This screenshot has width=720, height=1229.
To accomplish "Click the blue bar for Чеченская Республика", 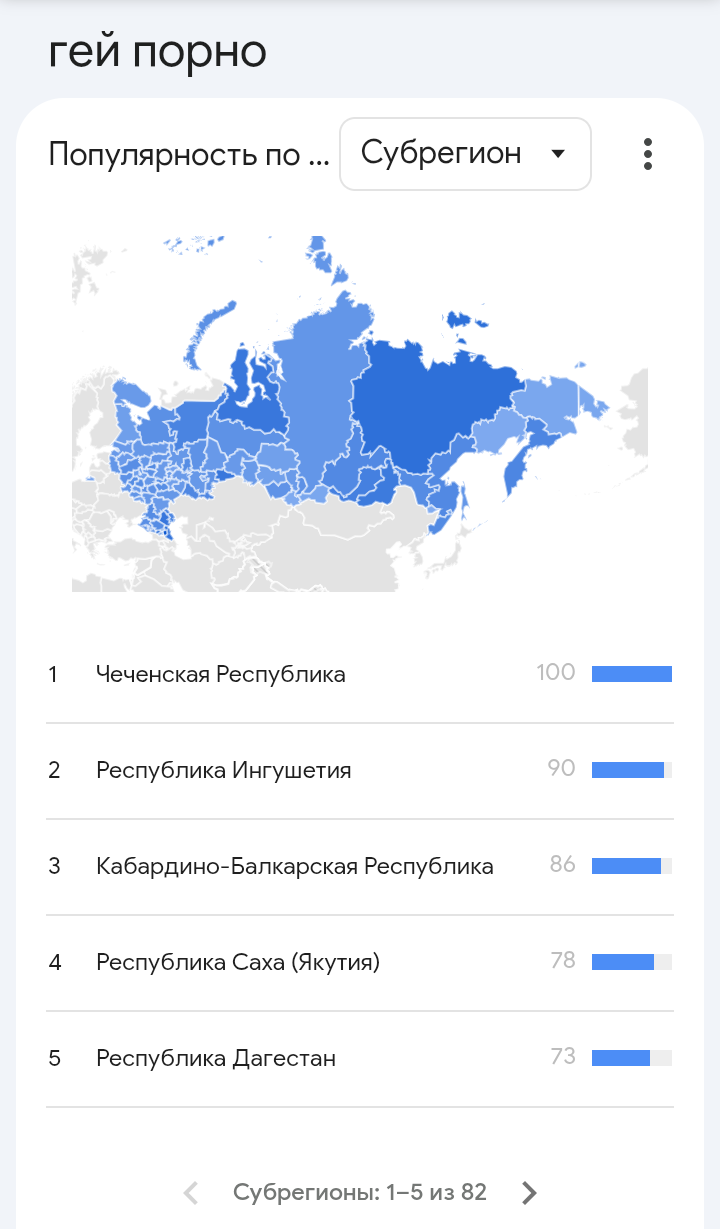I will pyautogui.click(x=631, y=674).
